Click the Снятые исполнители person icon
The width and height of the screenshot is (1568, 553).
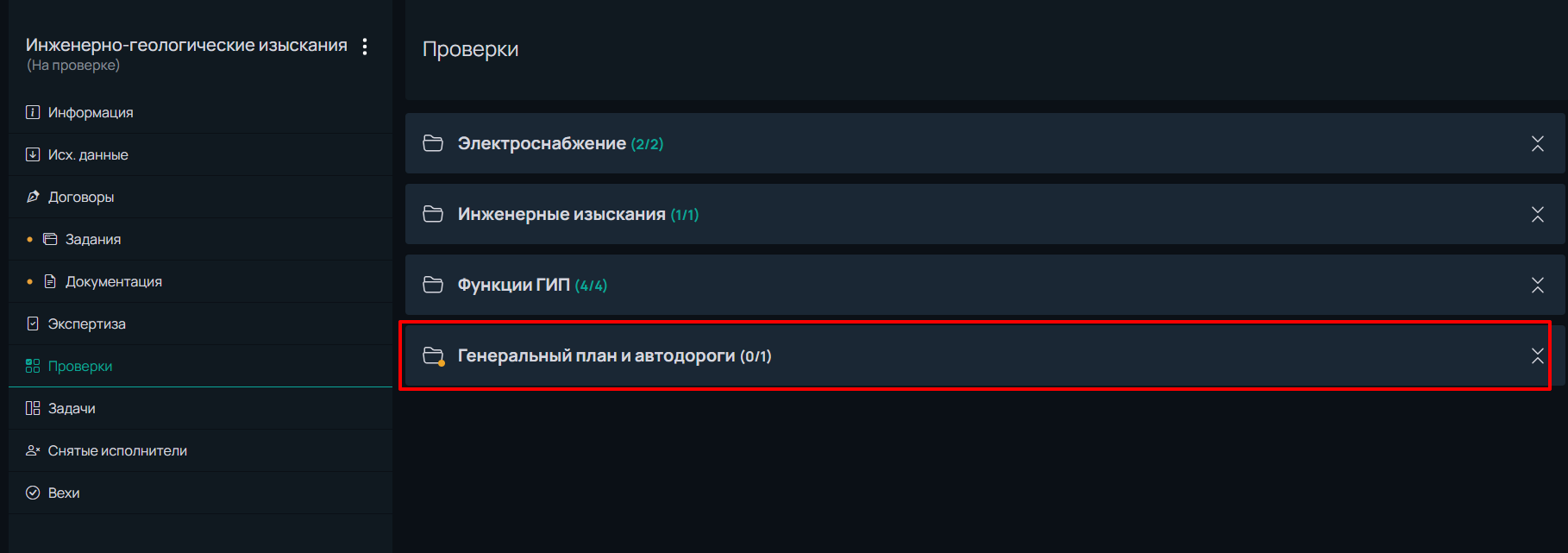(x=33, y=450)
